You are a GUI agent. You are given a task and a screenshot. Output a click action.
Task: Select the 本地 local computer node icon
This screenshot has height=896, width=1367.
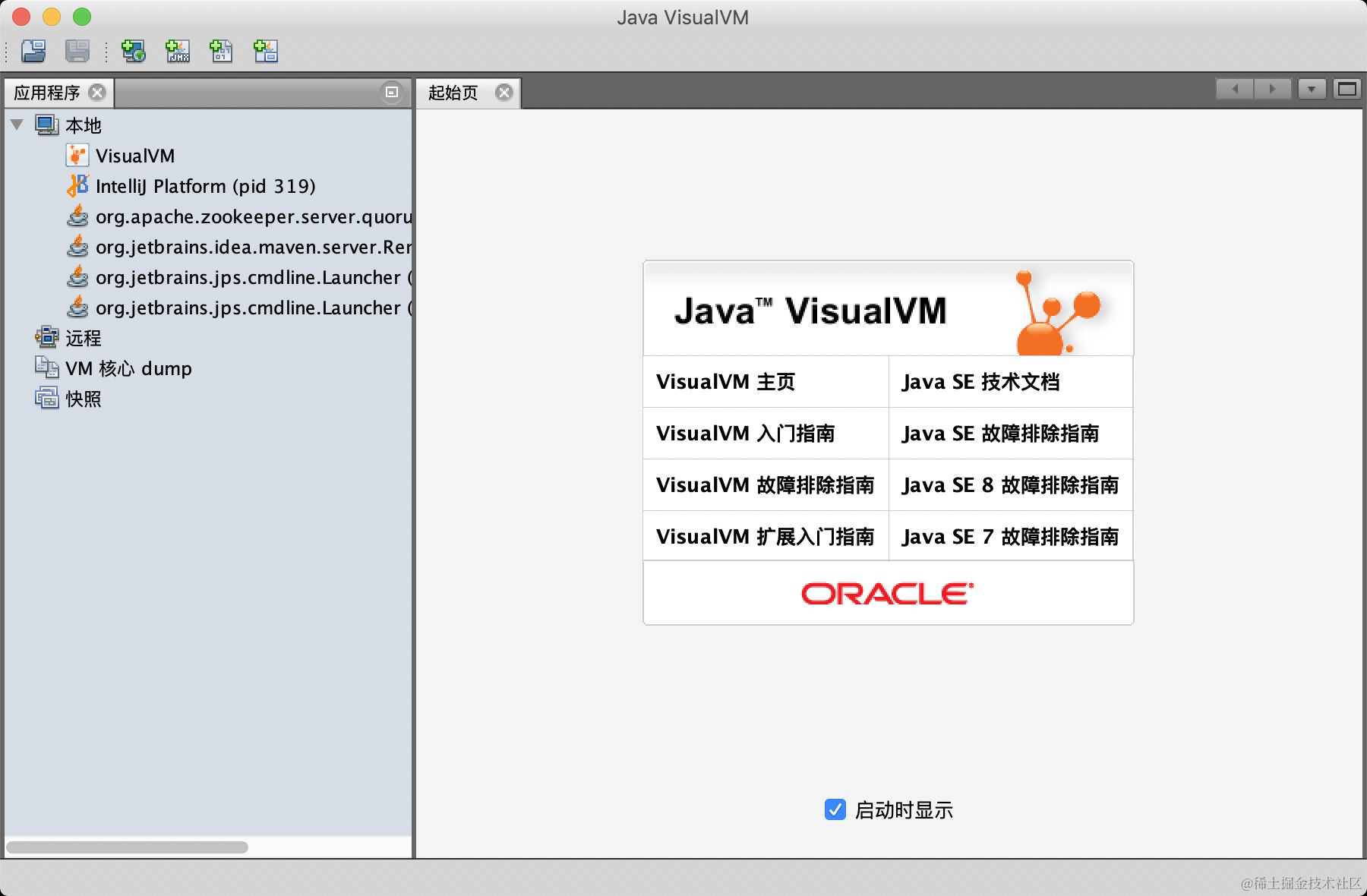click(x=47, y=125)
